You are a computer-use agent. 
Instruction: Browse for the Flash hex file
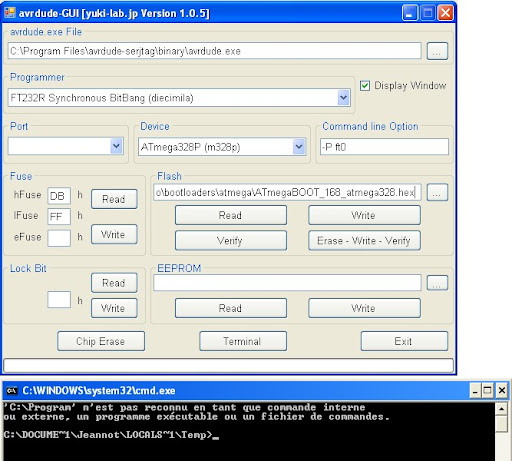[437, 192]
